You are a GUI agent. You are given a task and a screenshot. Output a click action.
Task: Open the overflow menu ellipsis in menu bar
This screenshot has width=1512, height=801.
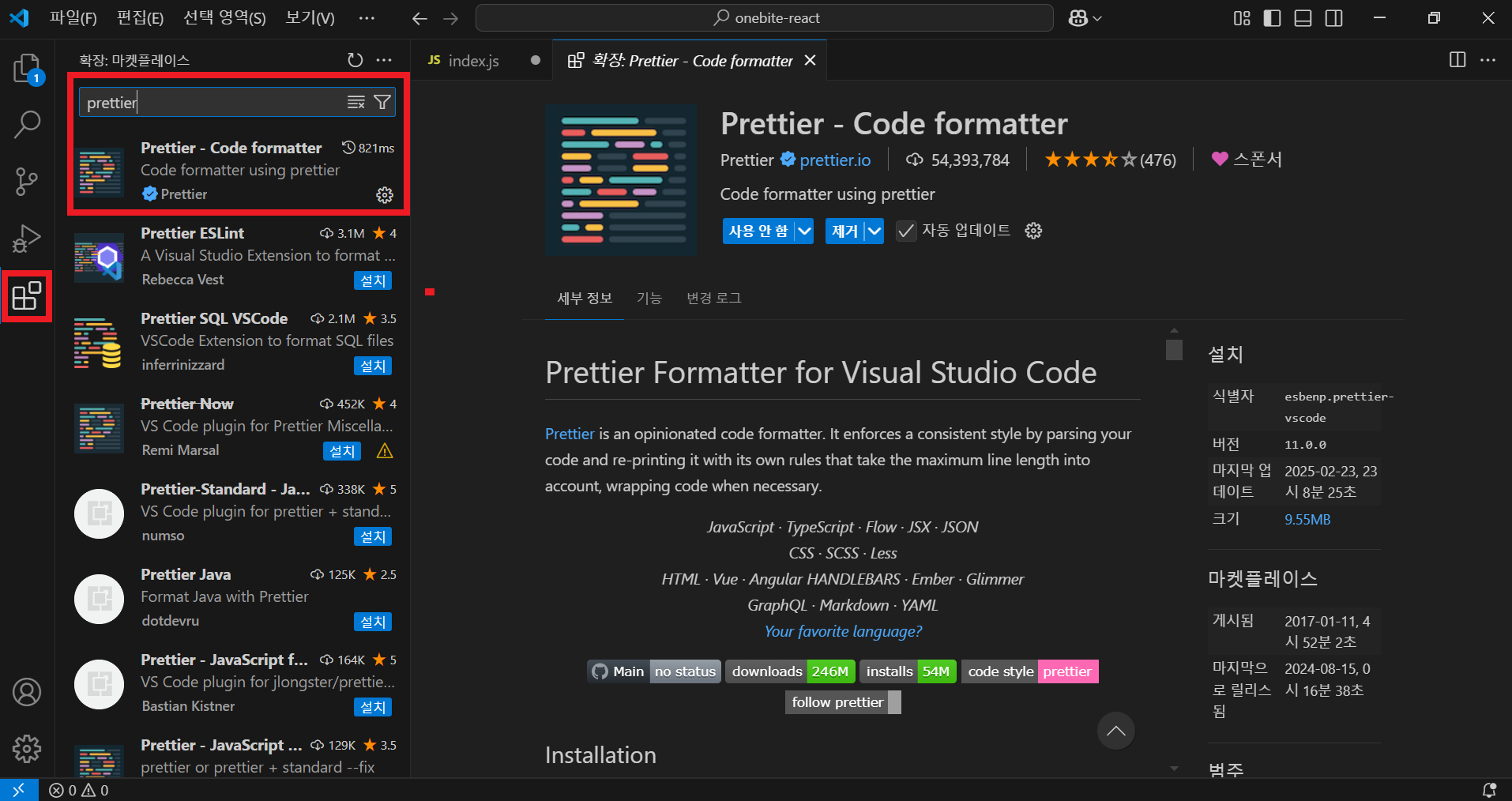367,18
